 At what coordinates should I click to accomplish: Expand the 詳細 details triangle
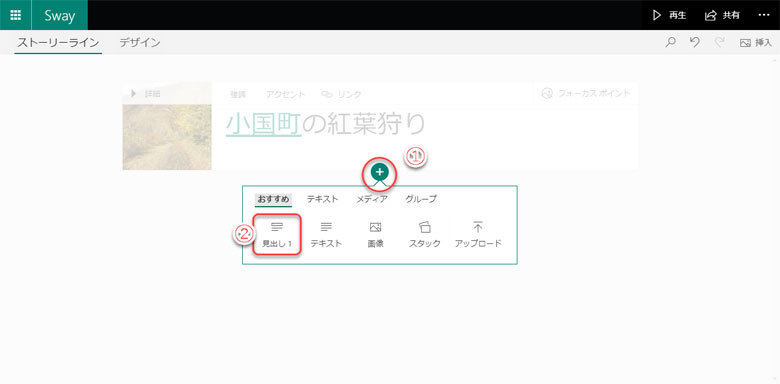coord(133,94)
